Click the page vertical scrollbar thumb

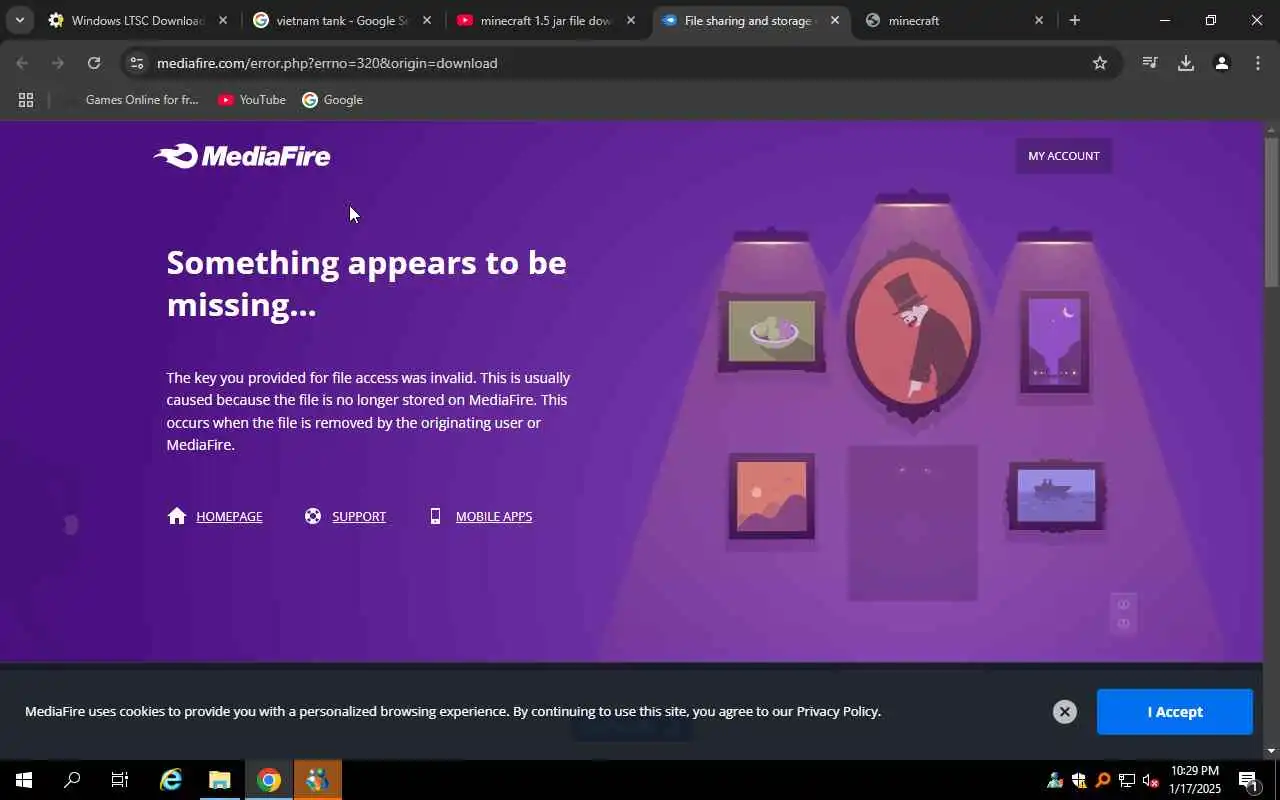(1272, 212)
